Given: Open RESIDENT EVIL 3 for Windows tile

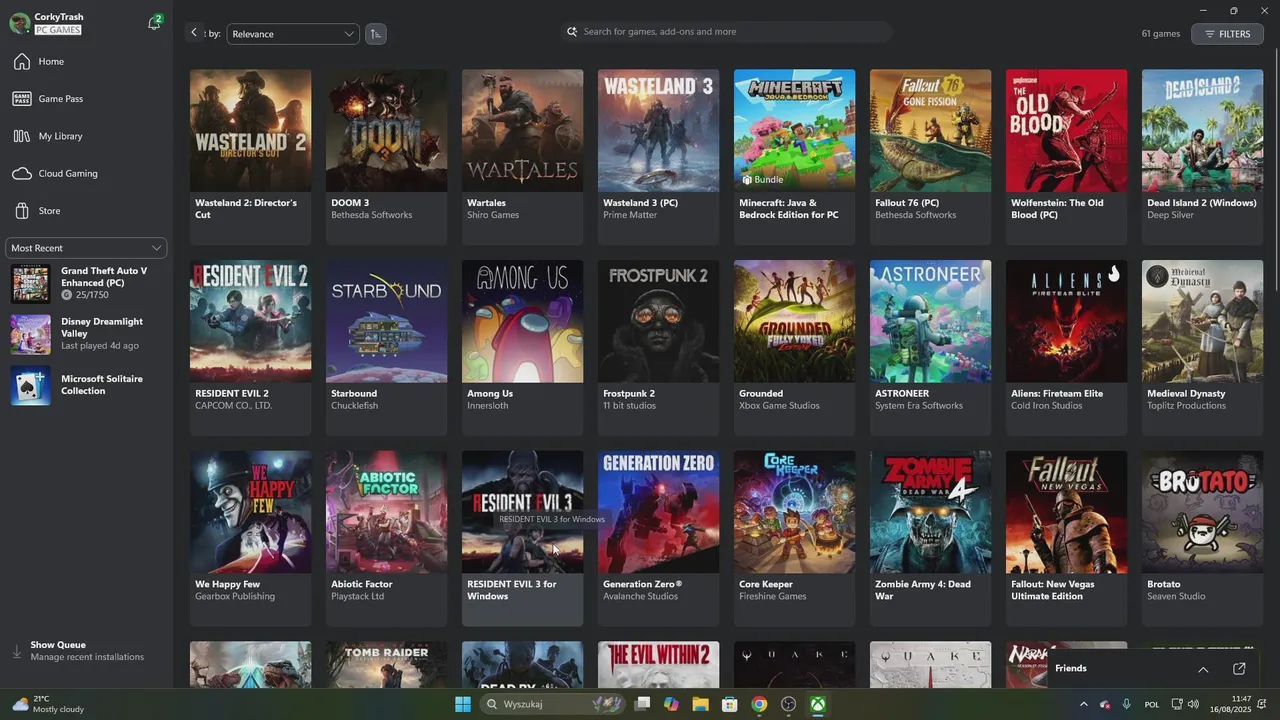Looking at the screenshot, I should (x=522, y=538).
